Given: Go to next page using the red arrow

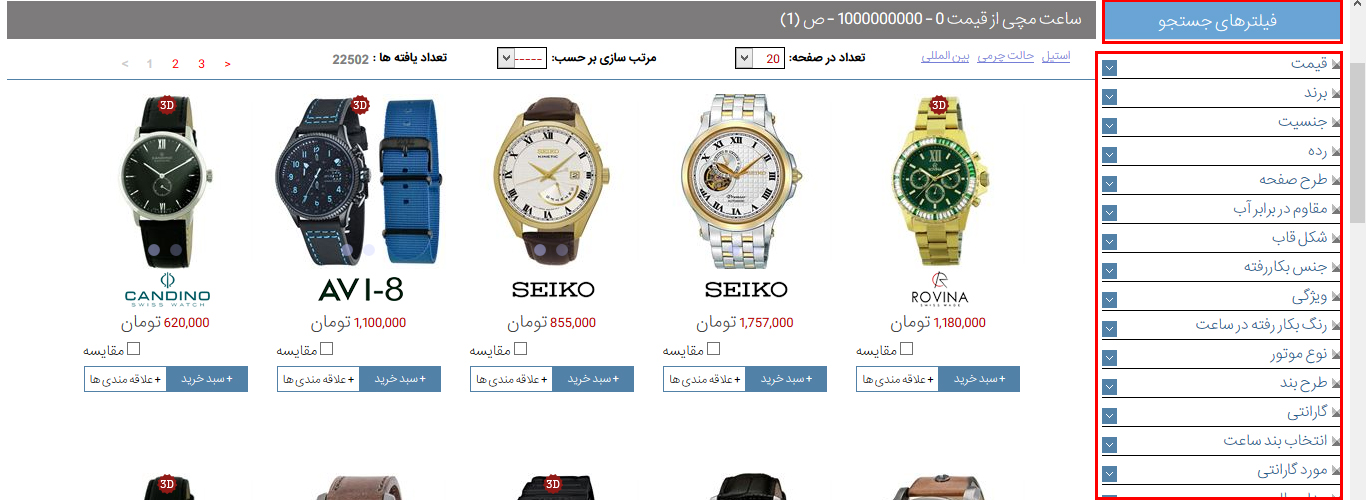Looking at the screenshot, I should 228,64.
